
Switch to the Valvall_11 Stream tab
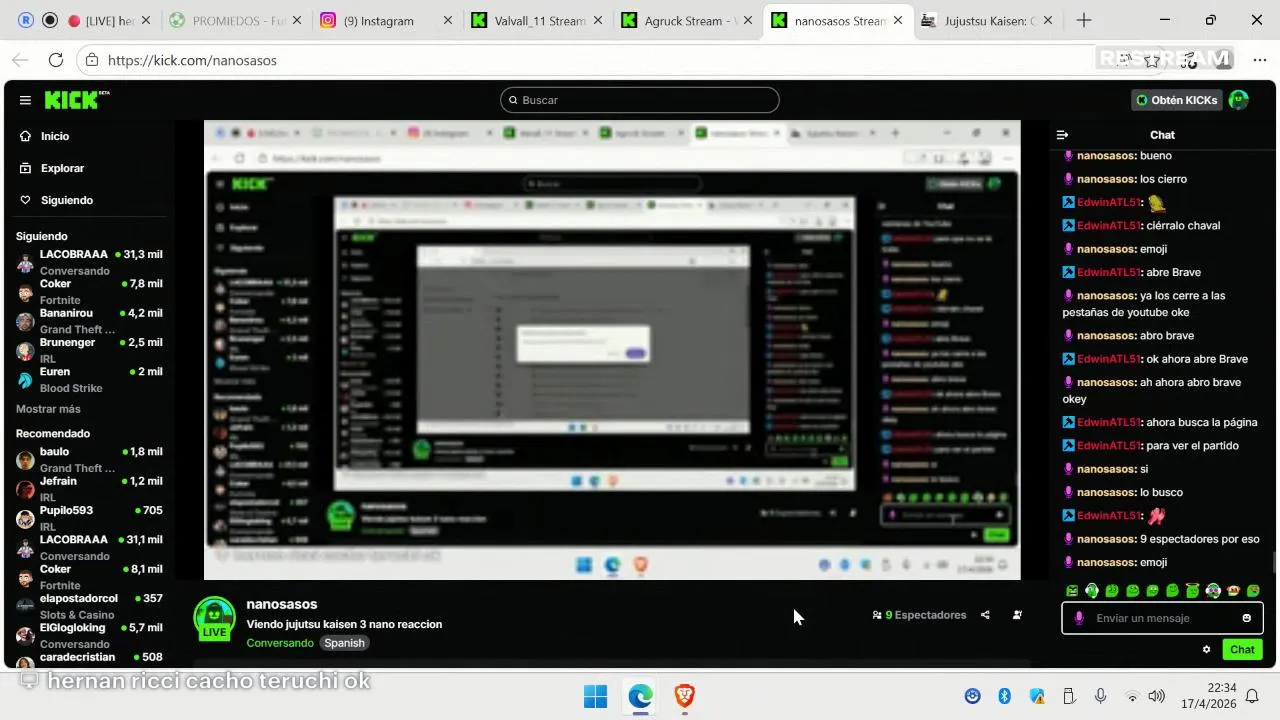click(x=535, y=21)
